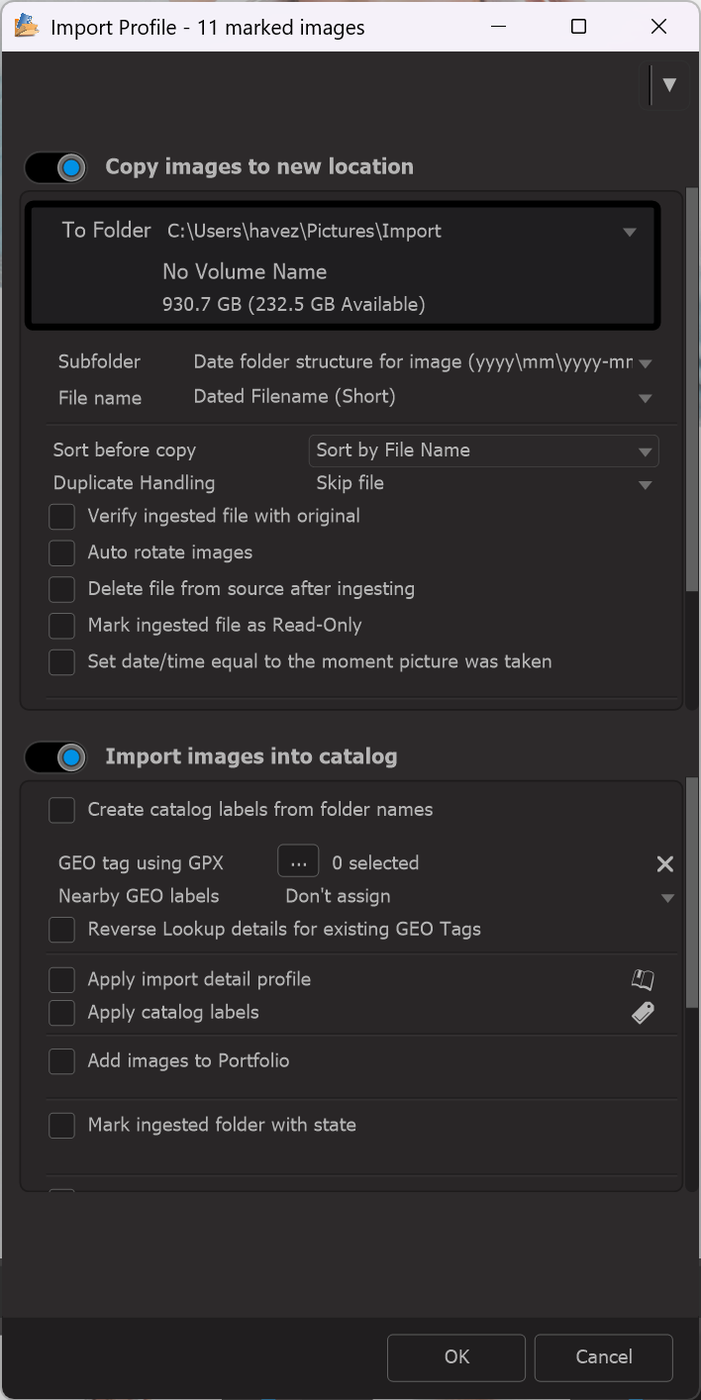Toggle Copy images to new location switch
The height and width of the screenshot is (1400, 701).
56,167
